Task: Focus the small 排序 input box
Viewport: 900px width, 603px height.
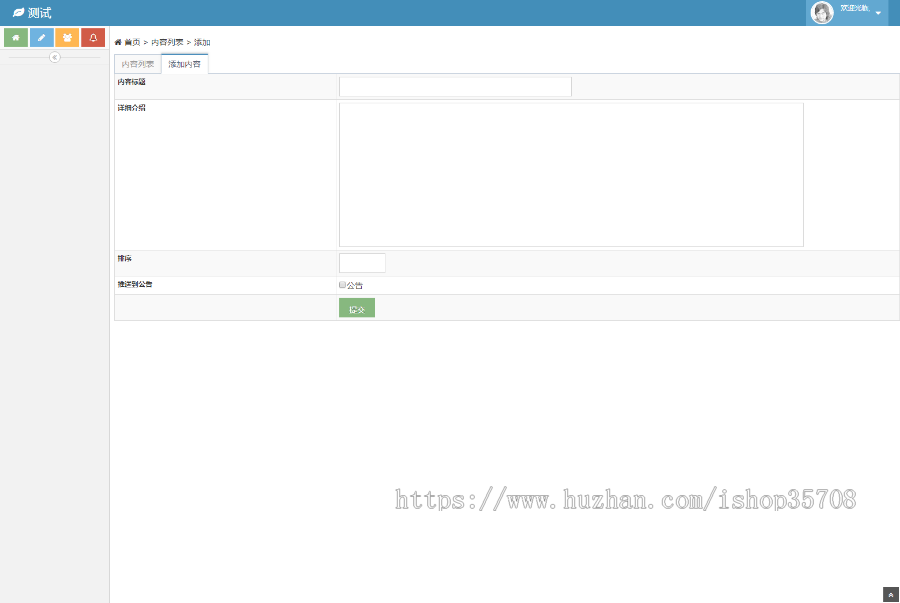Action: 362,263
